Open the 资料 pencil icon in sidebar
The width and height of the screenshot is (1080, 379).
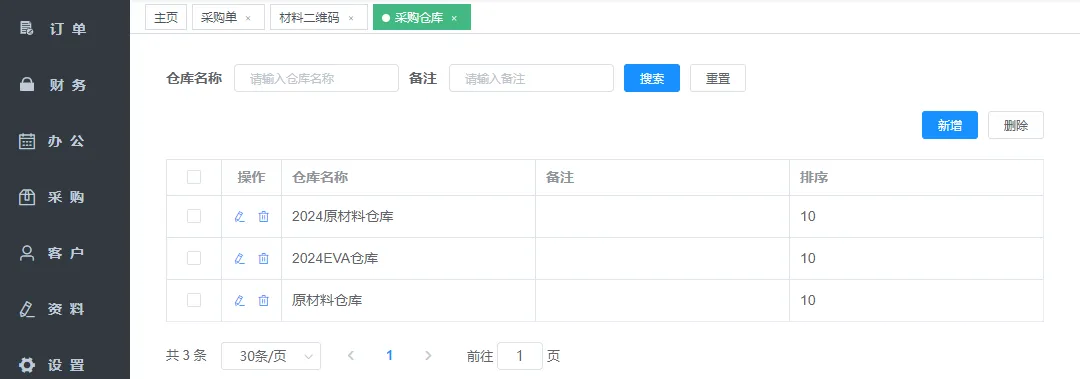point(26,309)
